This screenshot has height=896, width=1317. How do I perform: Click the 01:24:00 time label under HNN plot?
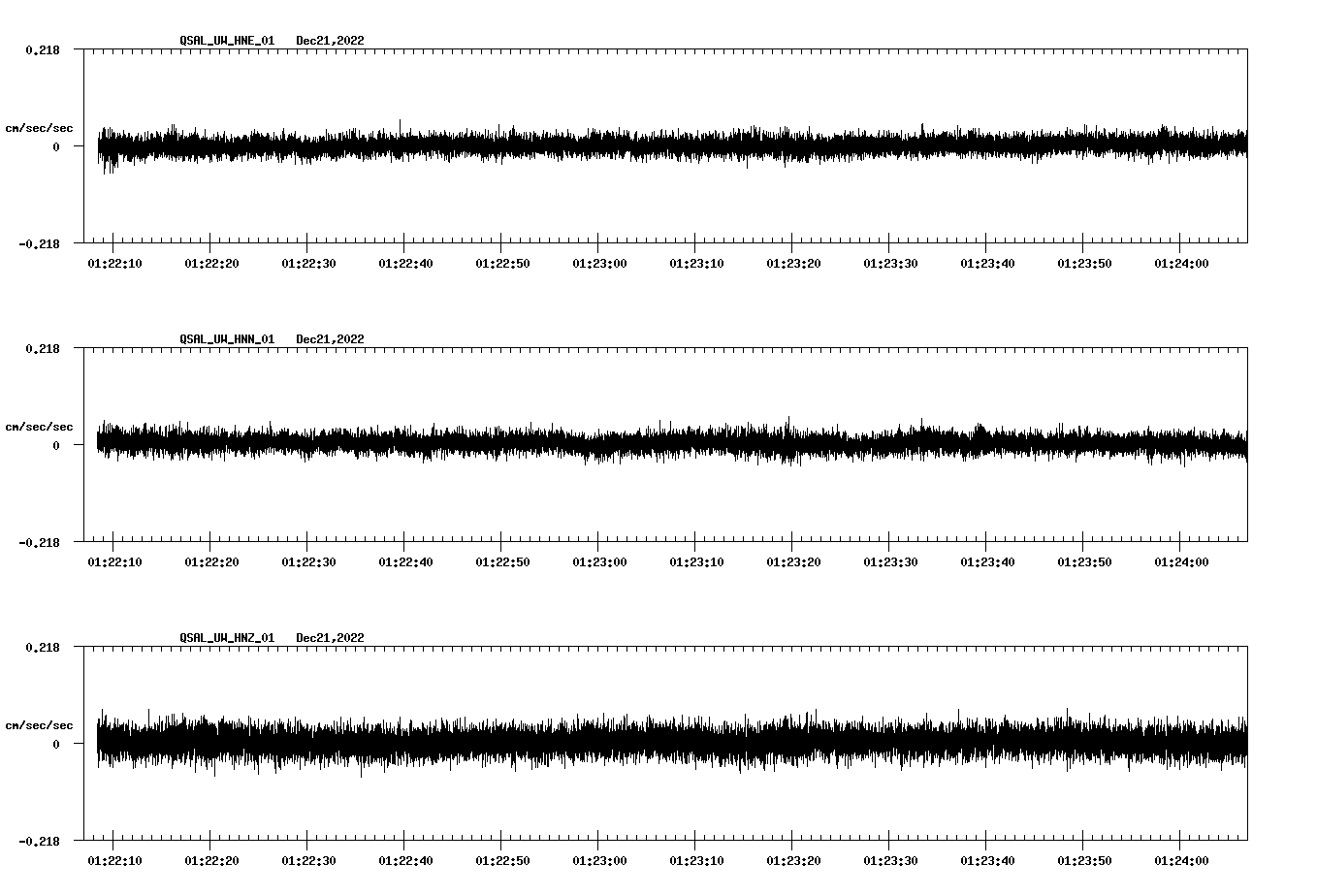pos(1181,561)
